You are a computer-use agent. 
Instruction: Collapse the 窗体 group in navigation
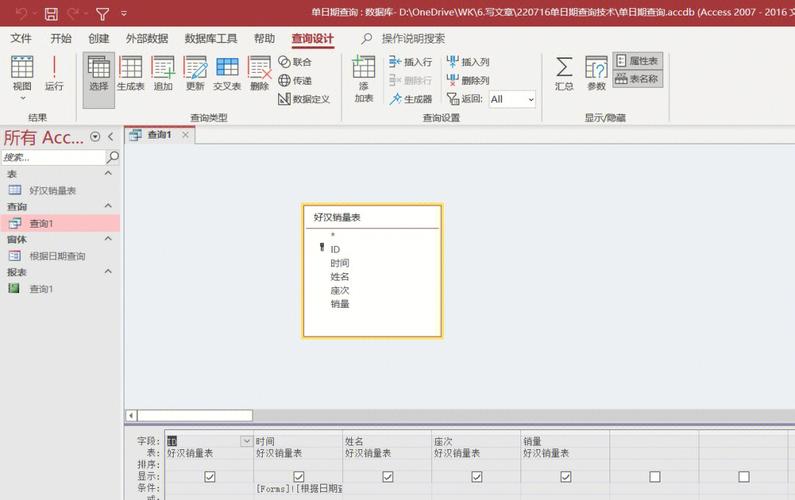108,239
